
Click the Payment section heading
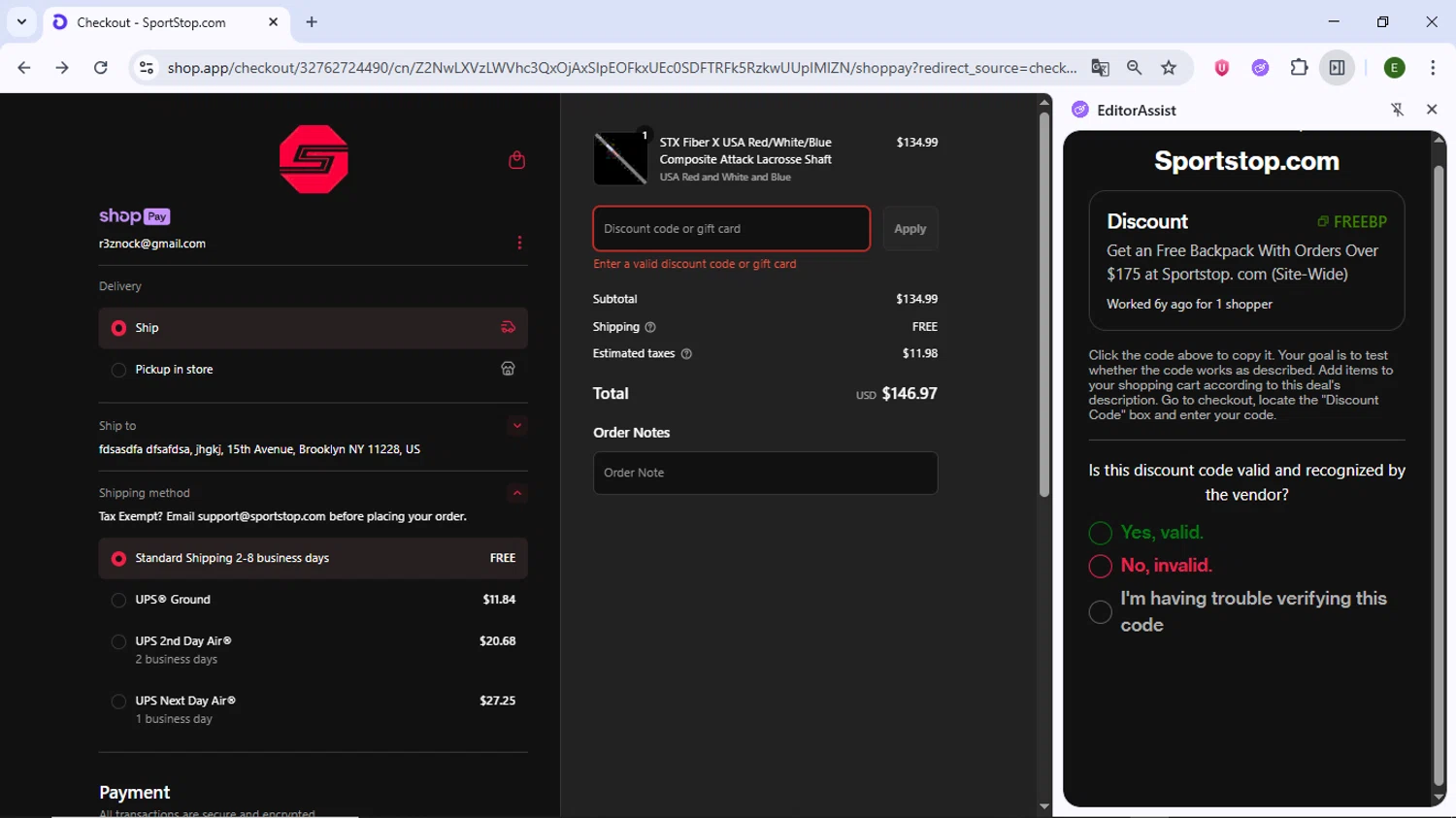[134, 793]
